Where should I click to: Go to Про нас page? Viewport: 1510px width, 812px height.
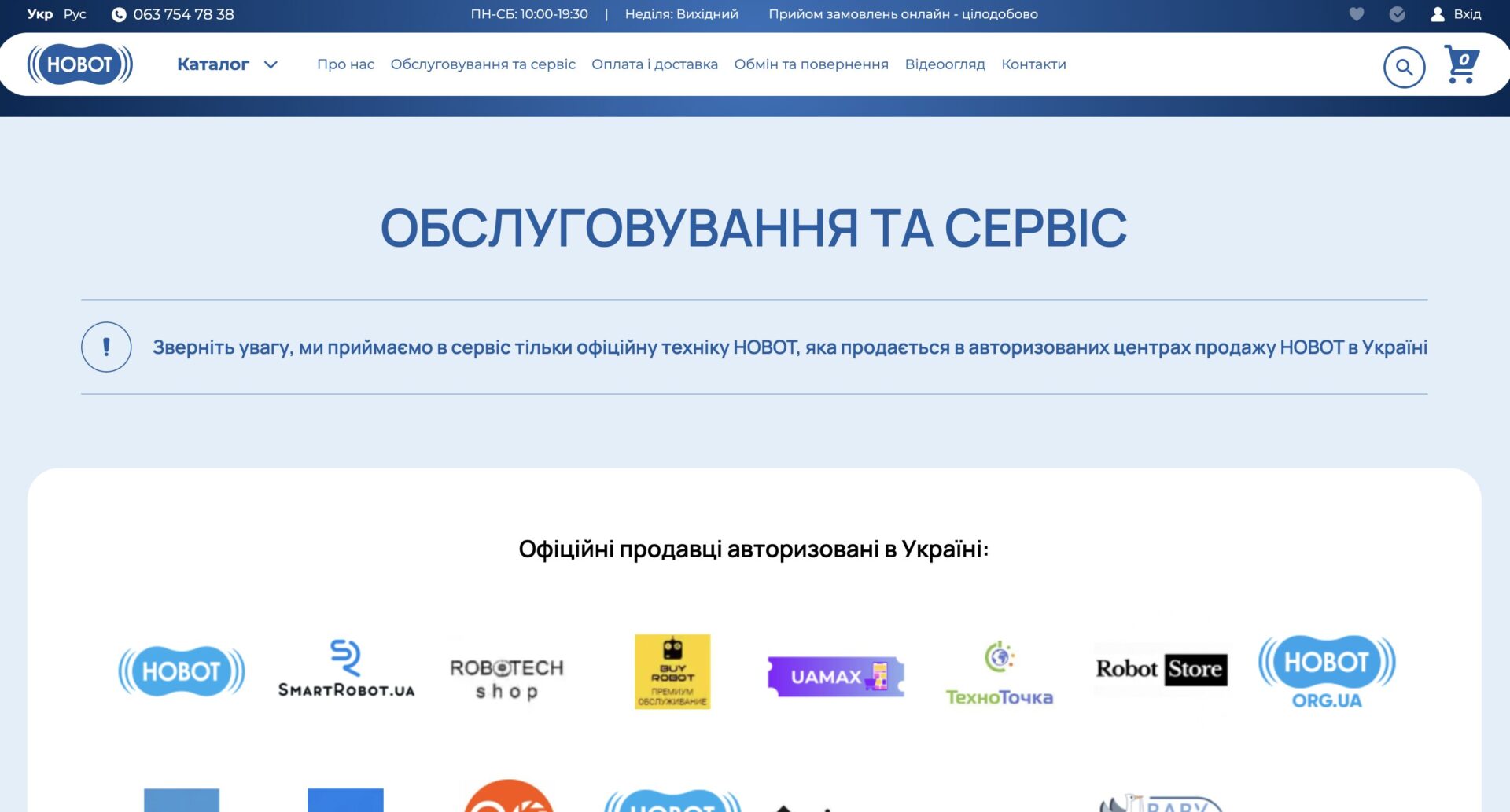[x=345, y=64]
